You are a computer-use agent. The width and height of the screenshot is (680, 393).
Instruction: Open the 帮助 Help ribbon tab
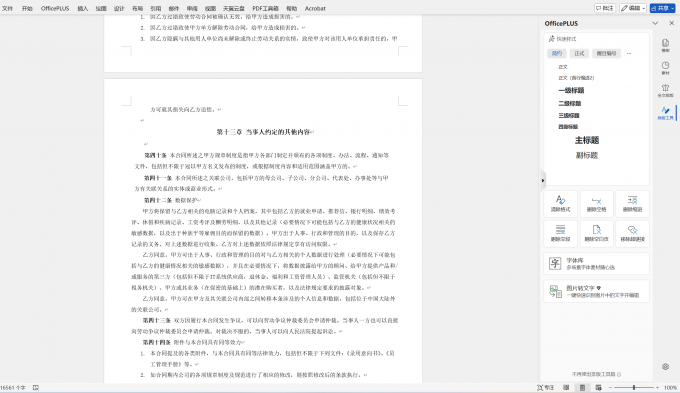(291, 8)
